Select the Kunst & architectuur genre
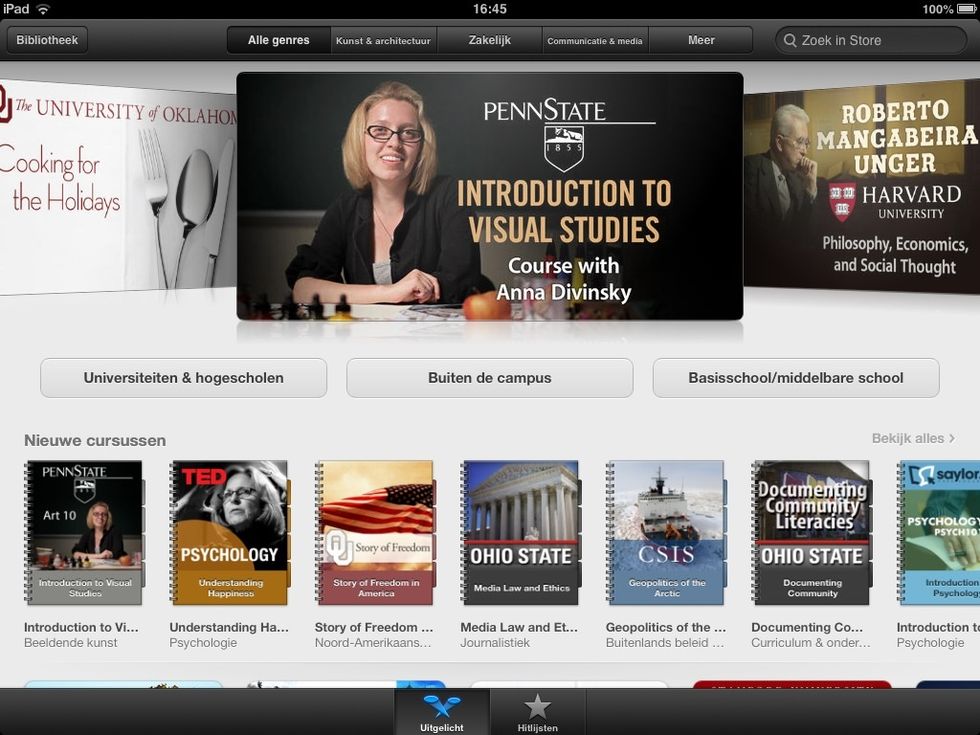 (383, 41)
